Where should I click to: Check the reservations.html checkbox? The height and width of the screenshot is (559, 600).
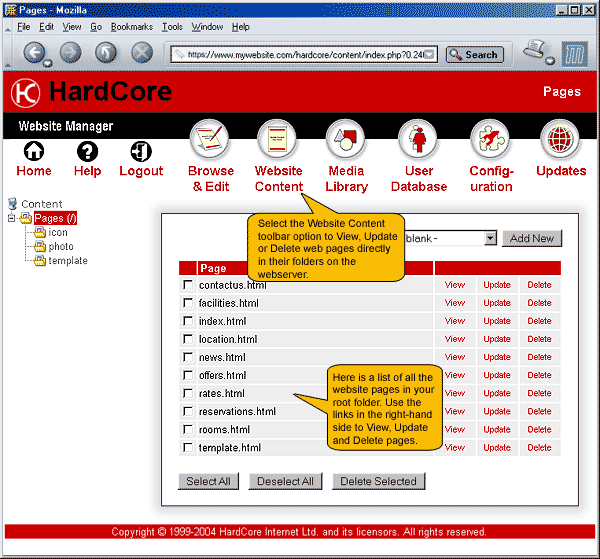pos(188,411)
